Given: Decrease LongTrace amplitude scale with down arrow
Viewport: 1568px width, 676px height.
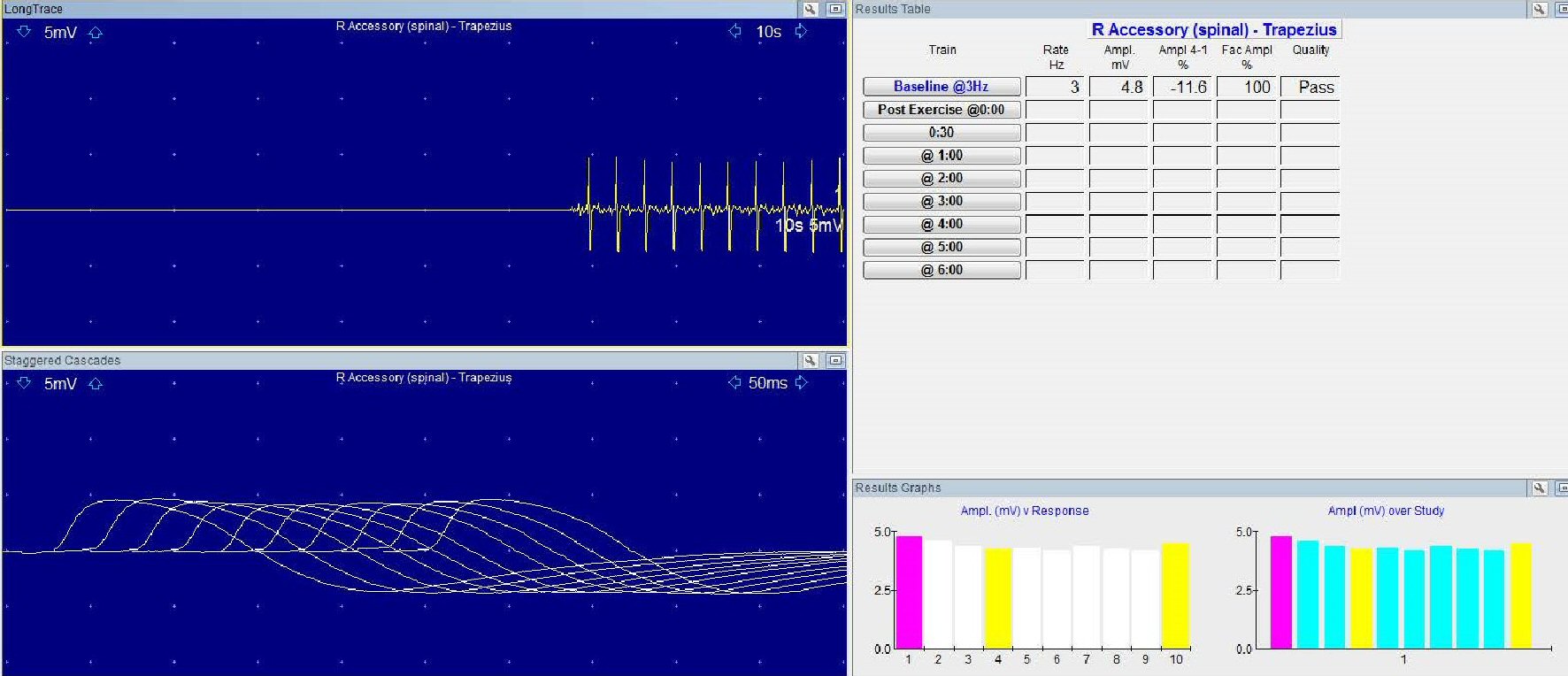Looking at the screenshot, I should pos(24,32).
